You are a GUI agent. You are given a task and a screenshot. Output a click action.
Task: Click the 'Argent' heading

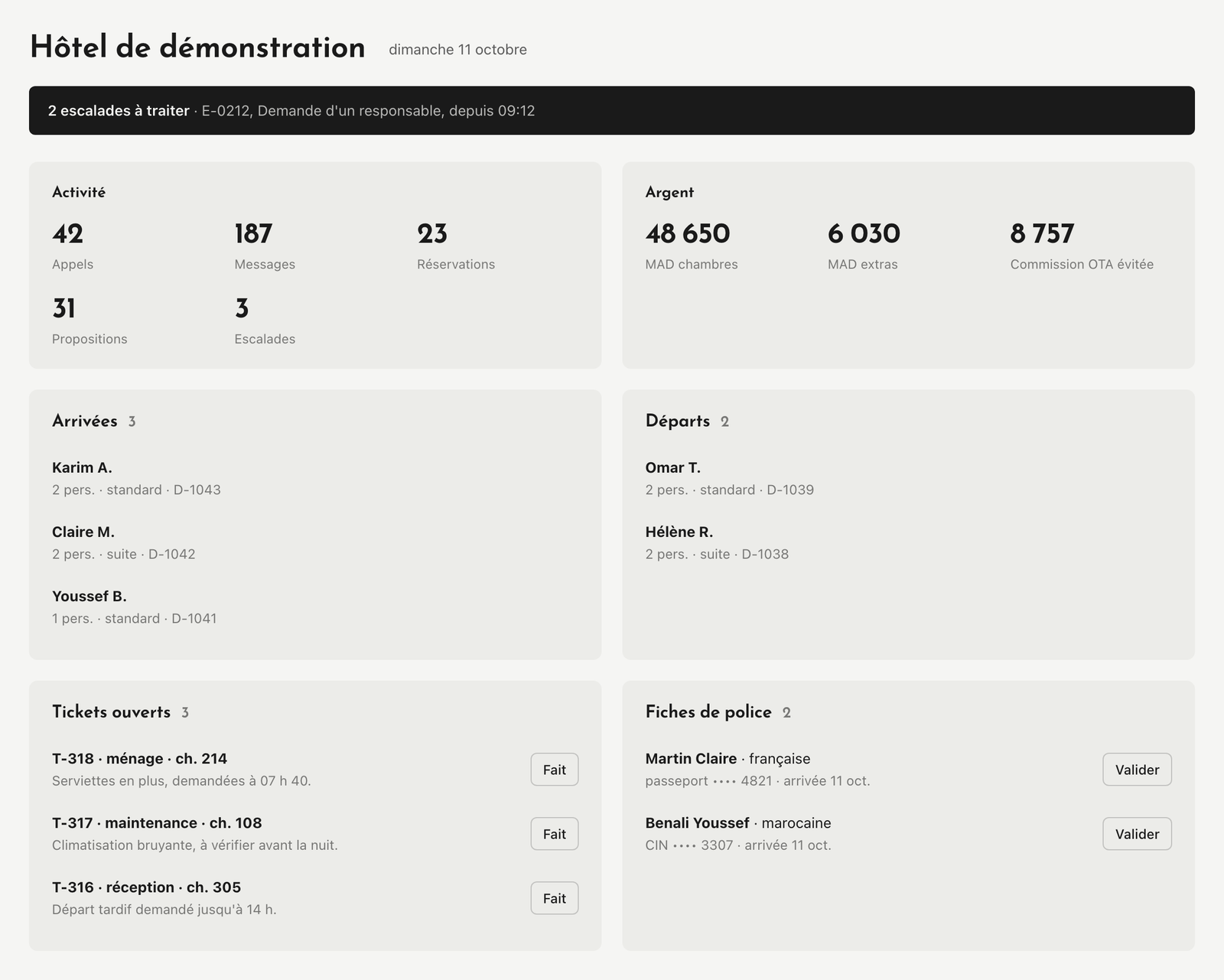pos(669,193)
